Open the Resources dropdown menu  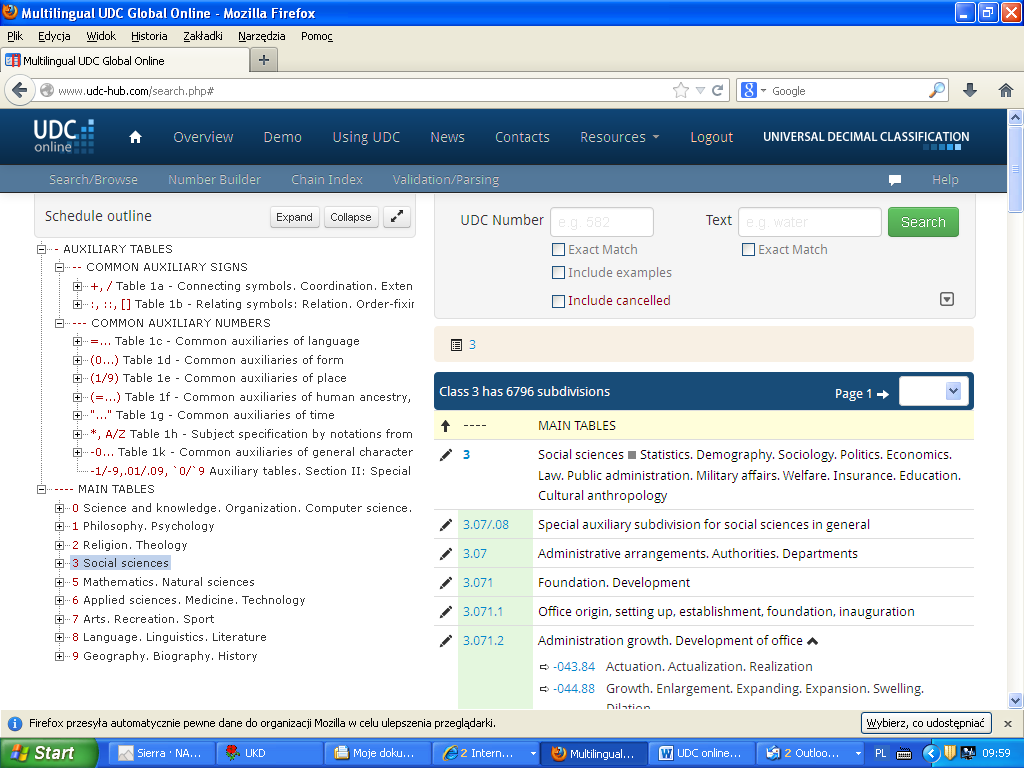coord(620,137)
